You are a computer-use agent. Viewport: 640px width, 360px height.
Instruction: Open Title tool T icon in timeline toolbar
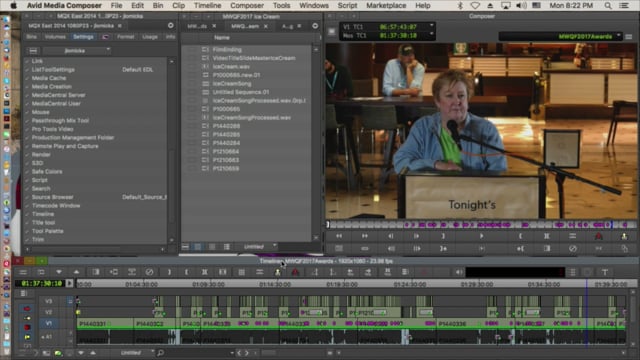[x=605, y=272]
